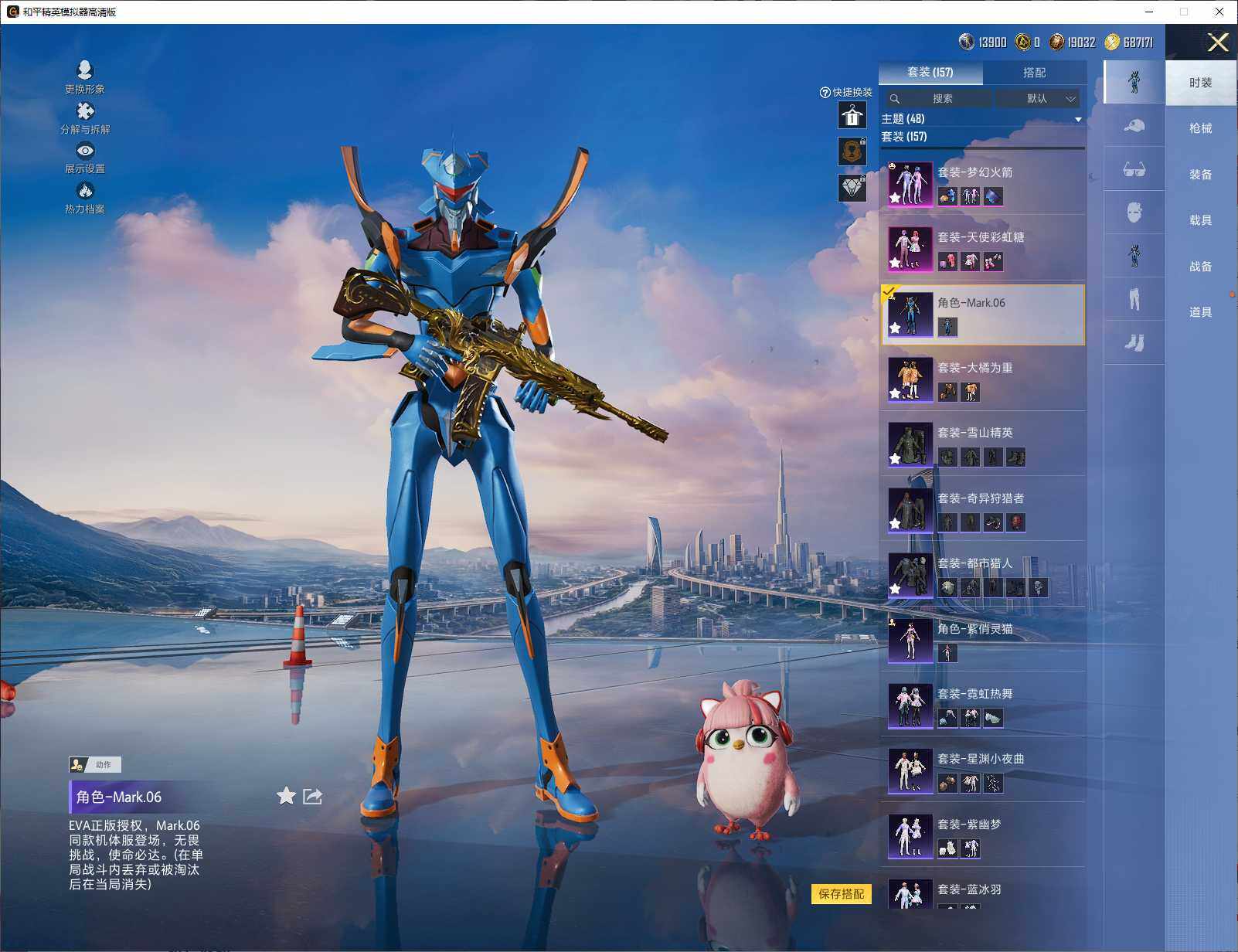The width and height of the screenshot is (1238, 952).
Task: Open 时装 fashion menu
Action: pos(1201,83)
